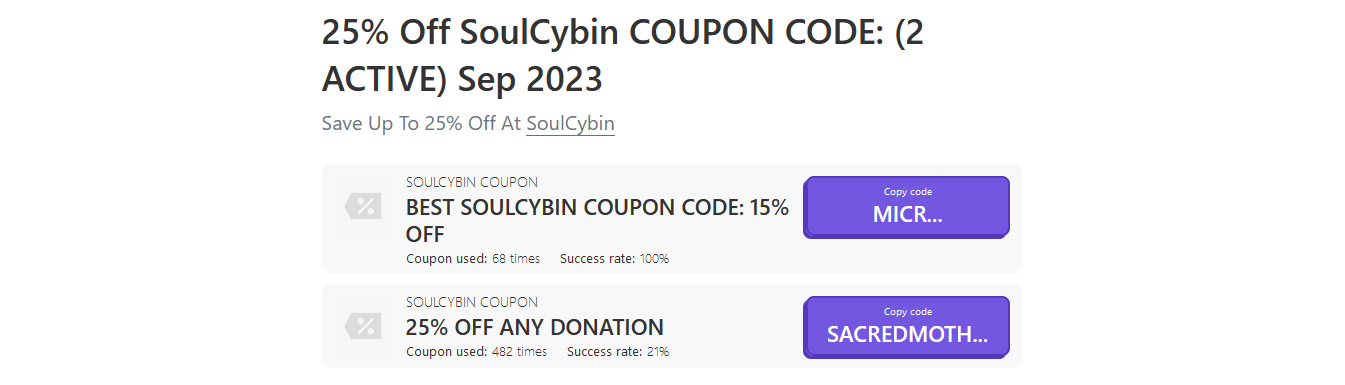1345x385 pixels.
Task: Click "Success rate: 100%" text
Action: (x=614, y=259)
